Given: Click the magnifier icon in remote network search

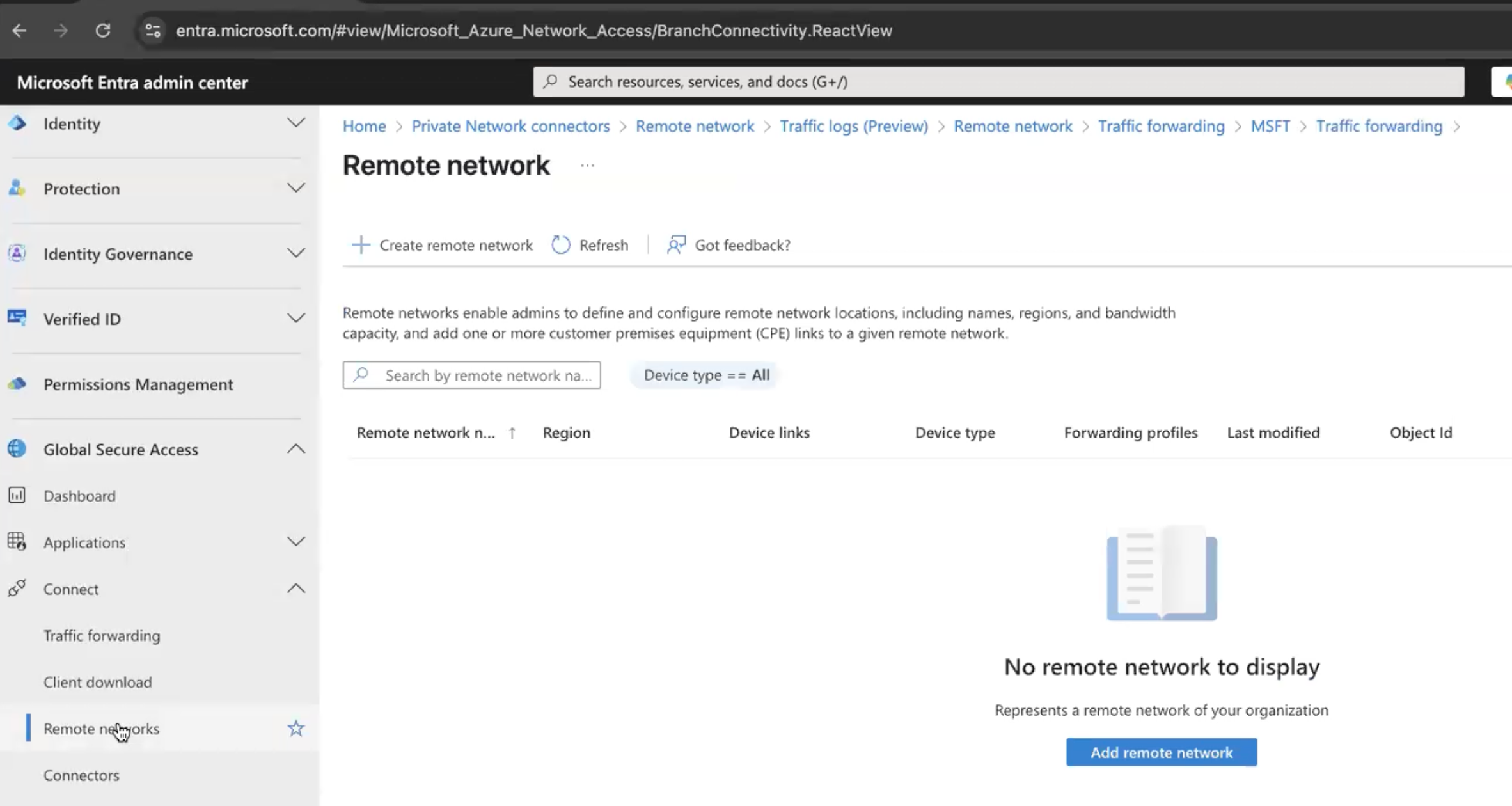Looking at the screenshot, I should coord(361,374).
